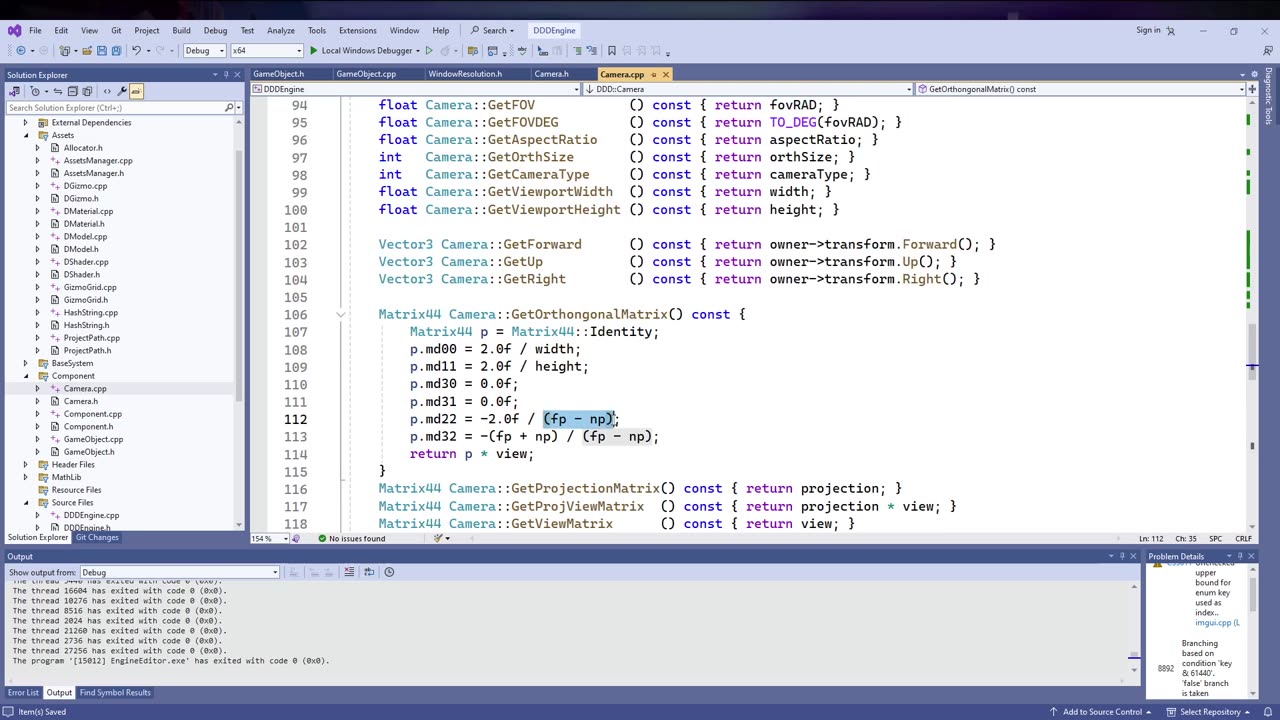This screenshot has height=720, width=1280.
Task: Click in Search Solution Explorer field
Action: (x=115, y=108)
